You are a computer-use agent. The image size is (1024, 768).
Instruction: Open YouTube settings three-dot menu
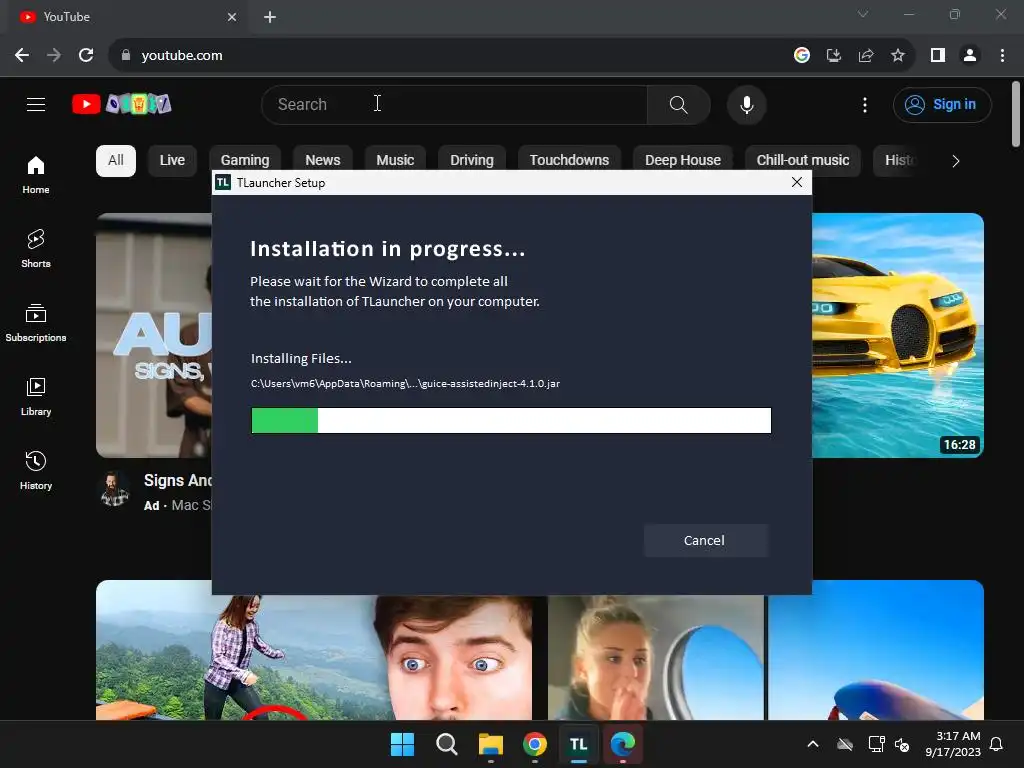click(865, 104)
